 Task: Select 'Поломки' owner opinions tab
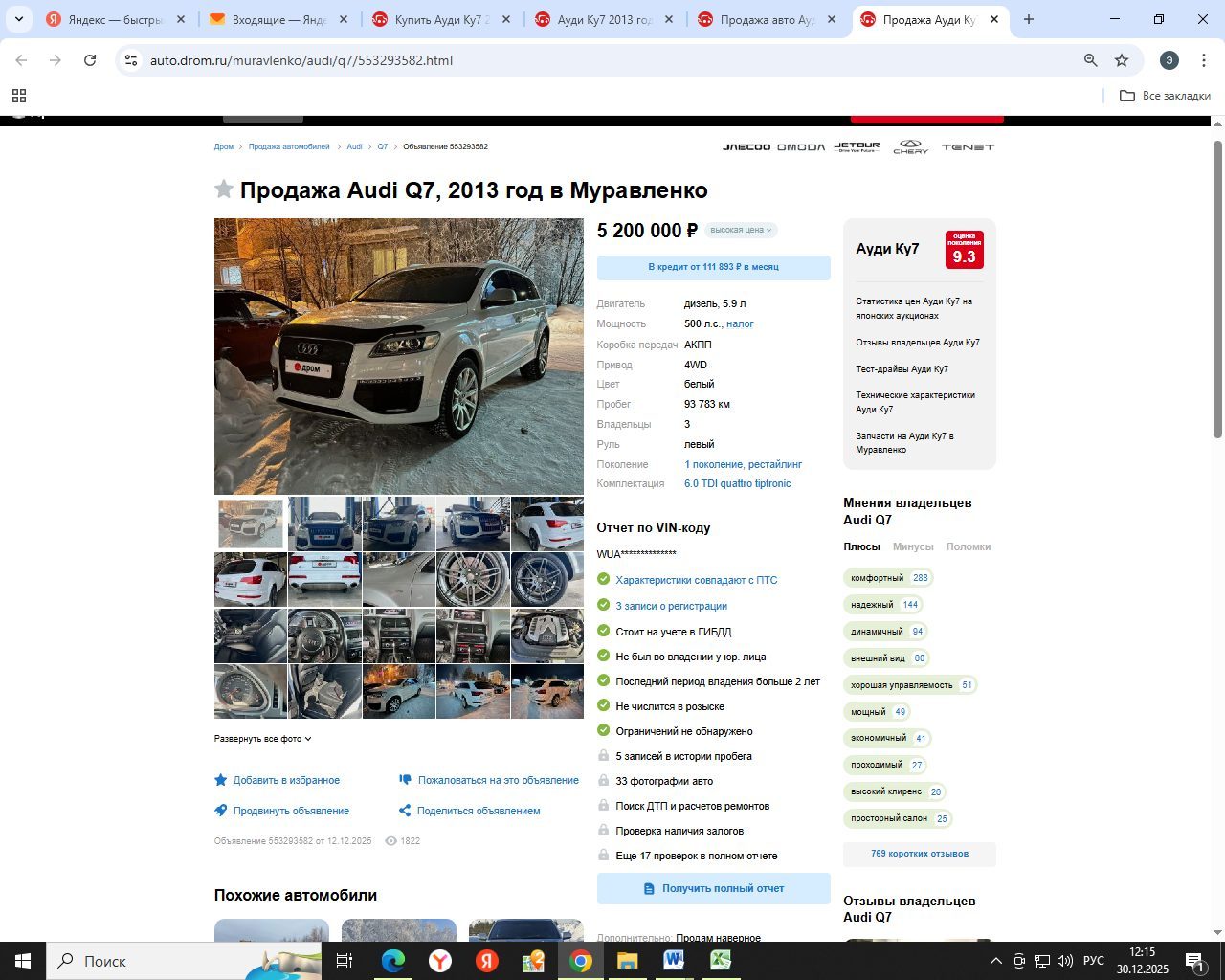[969, 546]
